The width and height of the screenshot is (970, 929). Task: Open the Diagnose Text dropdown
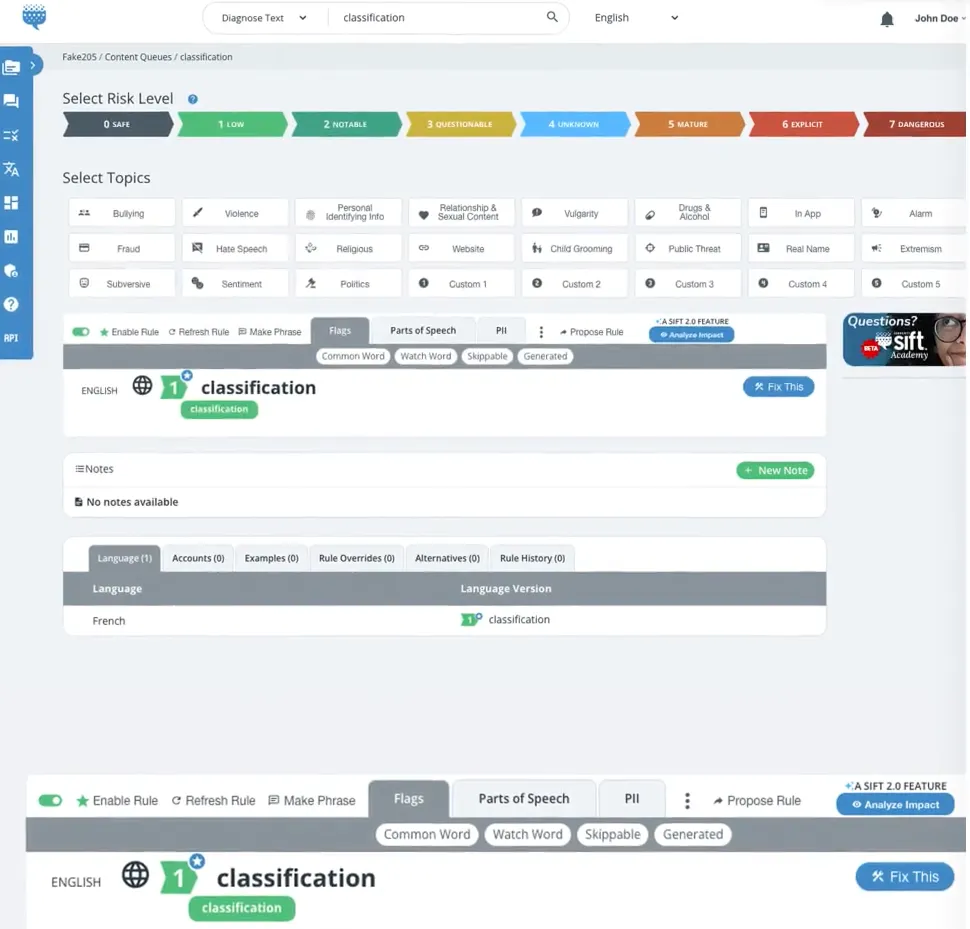pyautogui.click(x=263, y=18)
